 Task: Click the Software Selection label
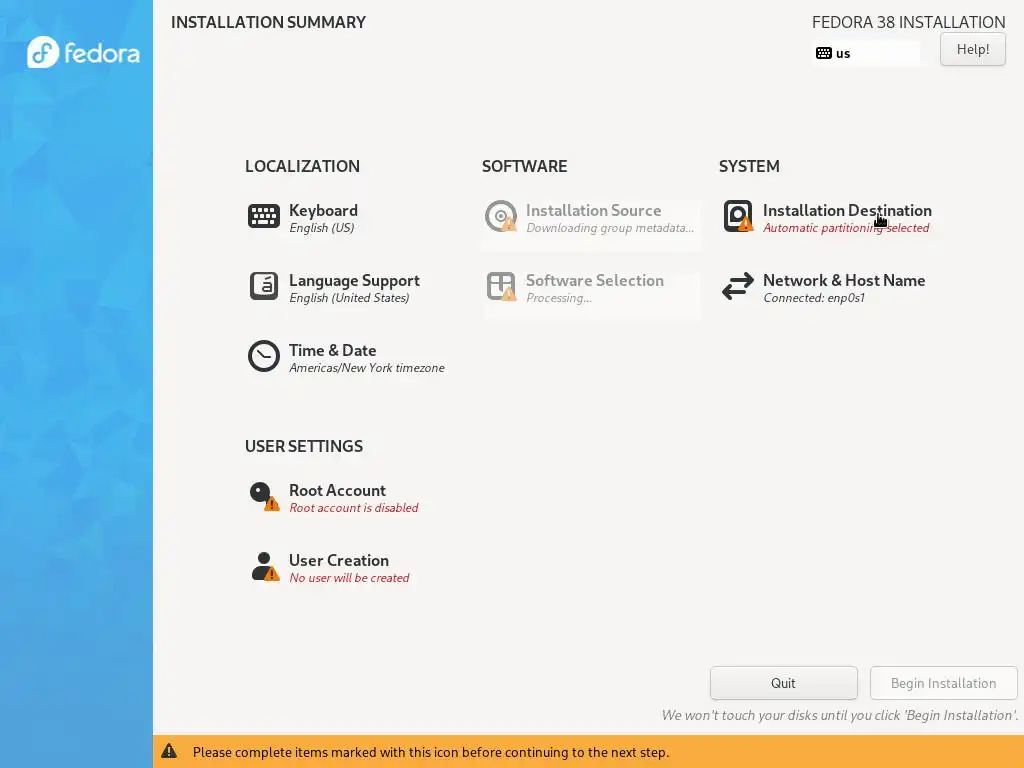click(x=595, y=280)
